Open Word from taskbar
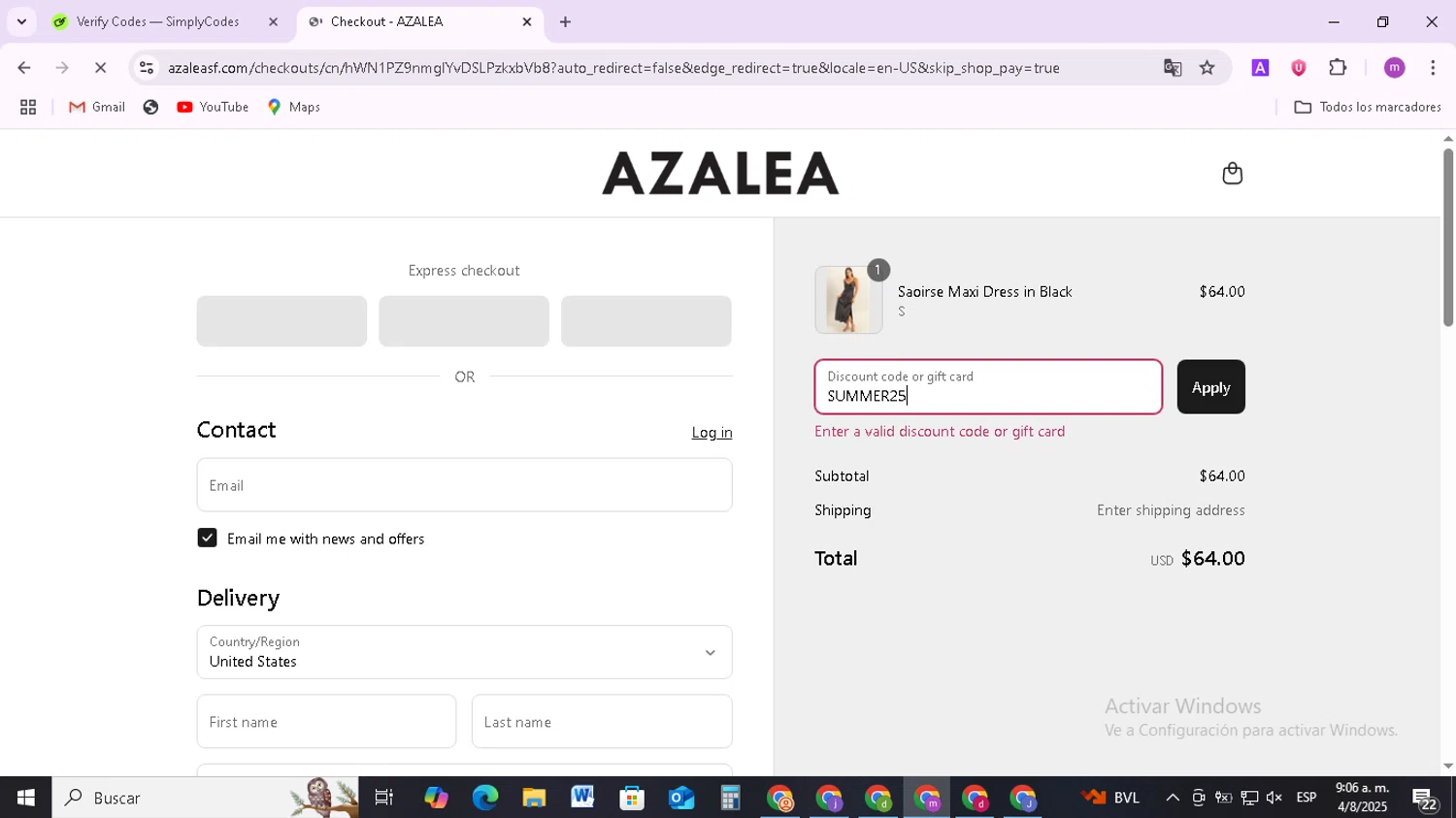The width and height of the screenshot is (1456, 818). pyautogui.click(x=582, y=798)
